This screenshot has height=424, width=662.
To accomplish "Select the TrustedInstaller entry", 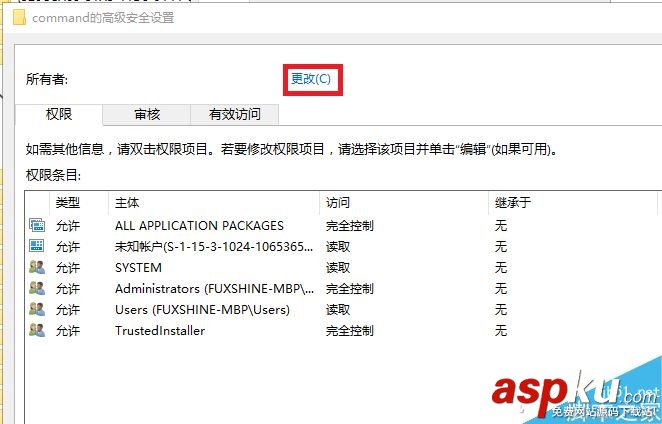I will point(160,331).
